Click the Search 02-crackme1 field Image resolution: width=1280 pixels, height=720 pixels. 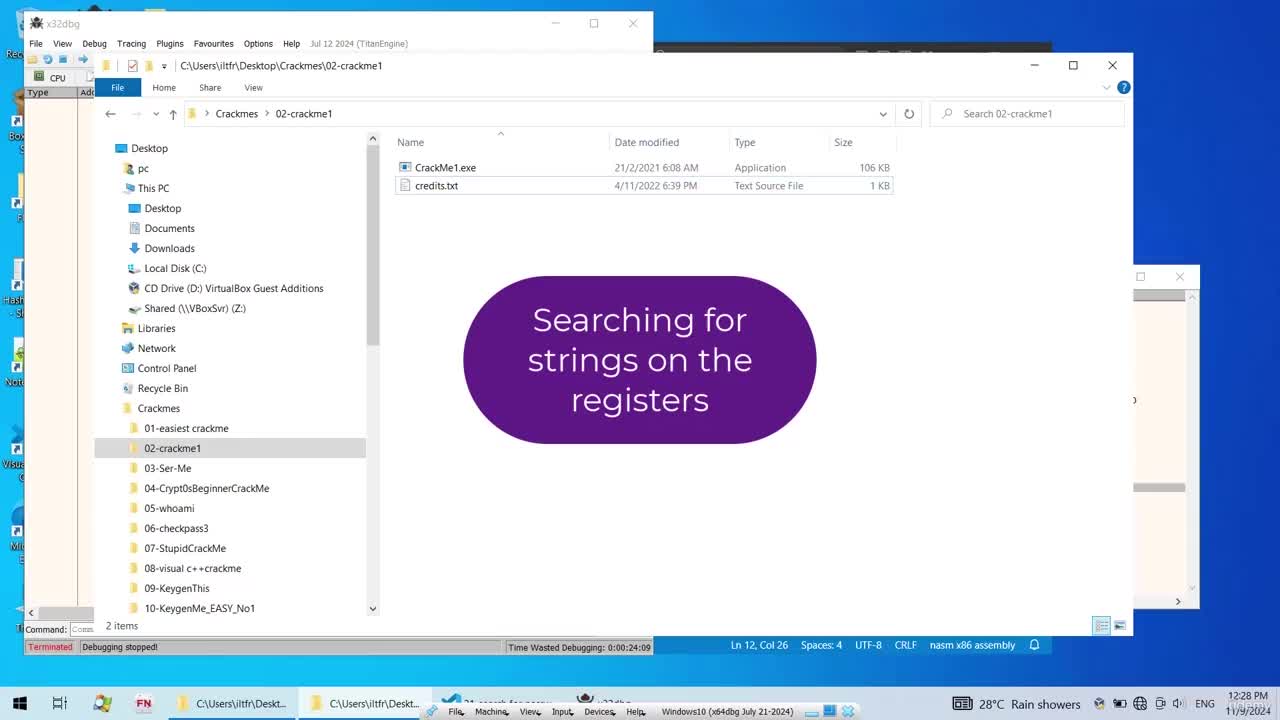(1027, 114)
